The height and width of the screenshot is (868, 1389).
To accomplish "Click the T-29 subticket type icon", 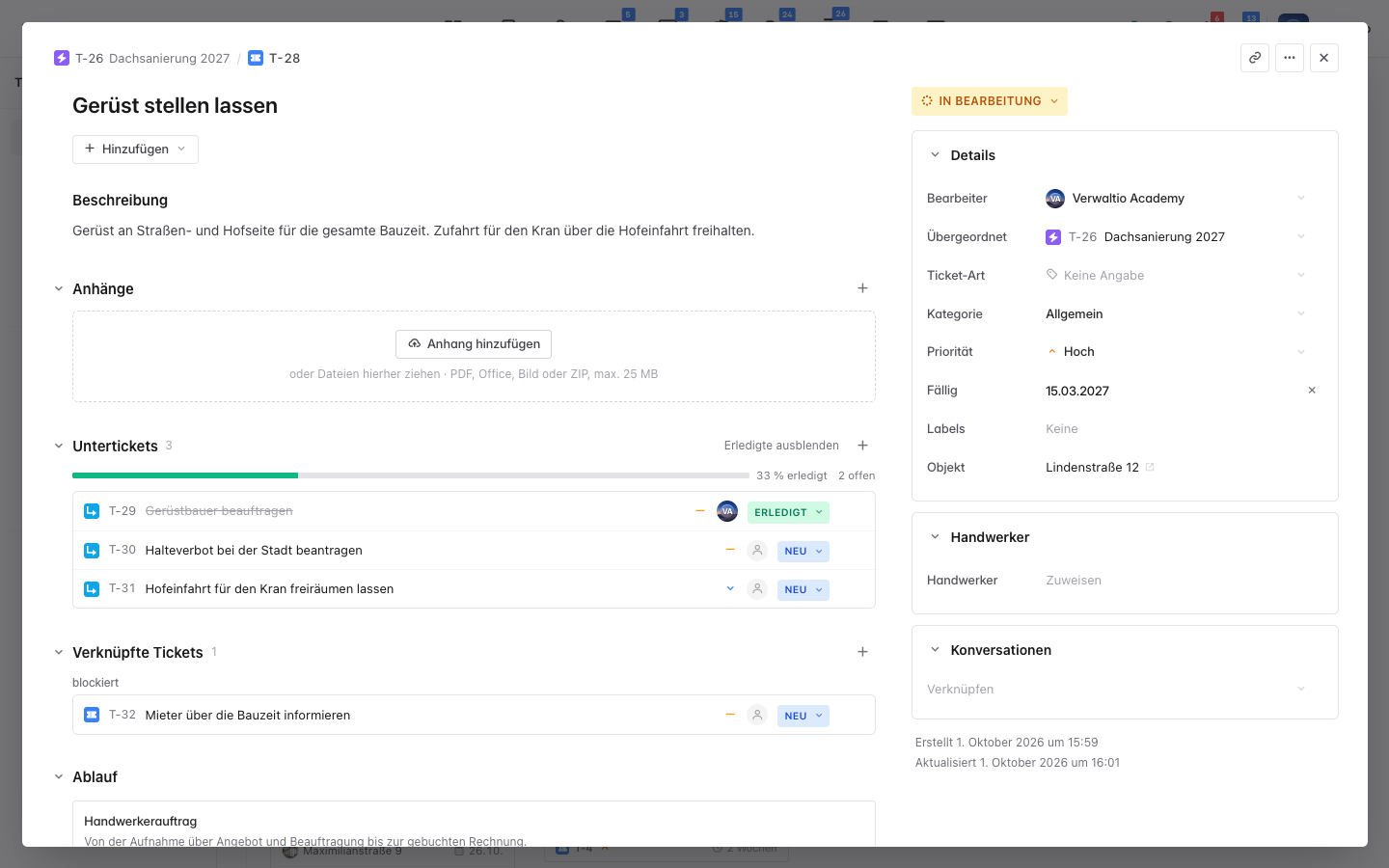I will pyautogui.click(x=92, y=511).
